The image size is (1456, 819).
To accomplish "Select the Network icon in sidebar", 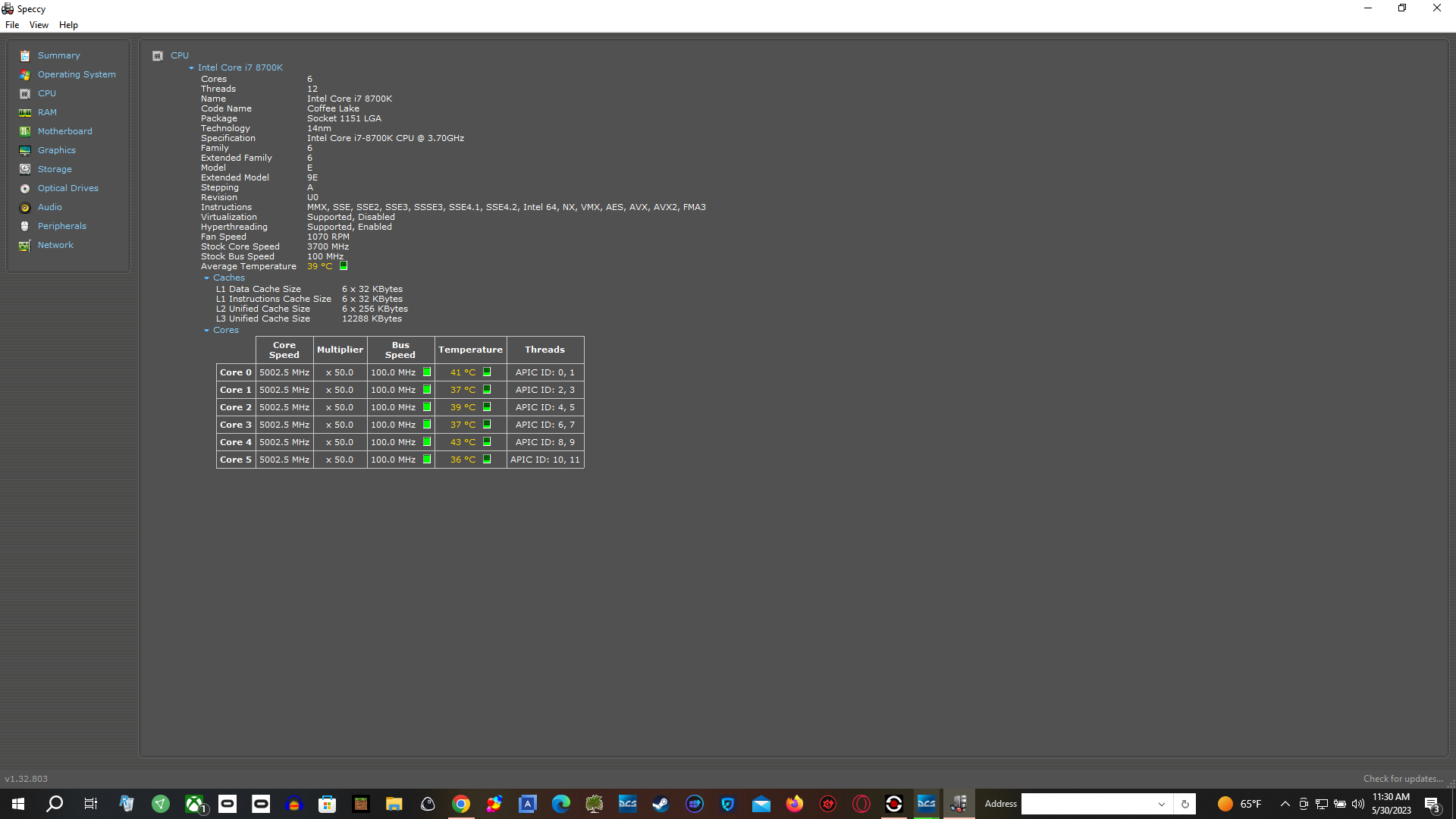I will pyautogui.click(x=25, y=245).
